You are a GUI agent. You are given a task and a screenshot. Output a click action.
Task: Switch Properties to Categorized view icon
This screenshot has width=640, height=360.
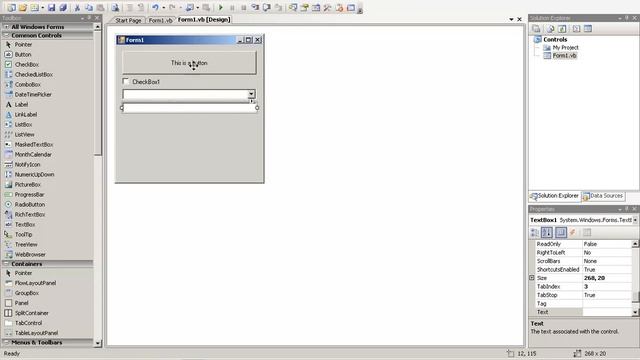[x=534, y=233]
